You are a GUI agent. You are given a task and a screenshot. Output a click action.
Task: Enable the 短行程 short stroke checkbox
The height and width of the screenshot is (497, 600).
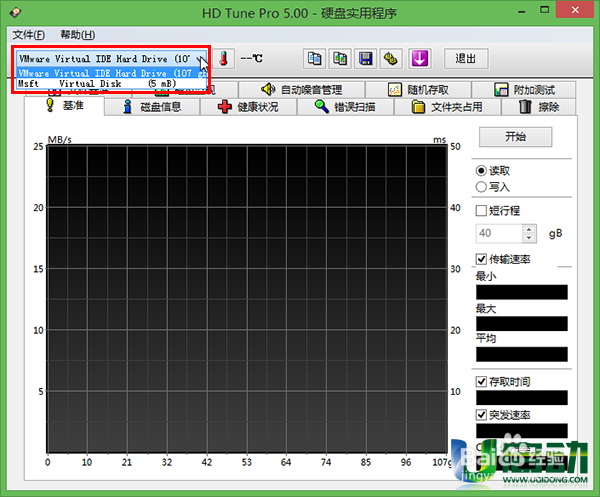[x=481, y=210]
